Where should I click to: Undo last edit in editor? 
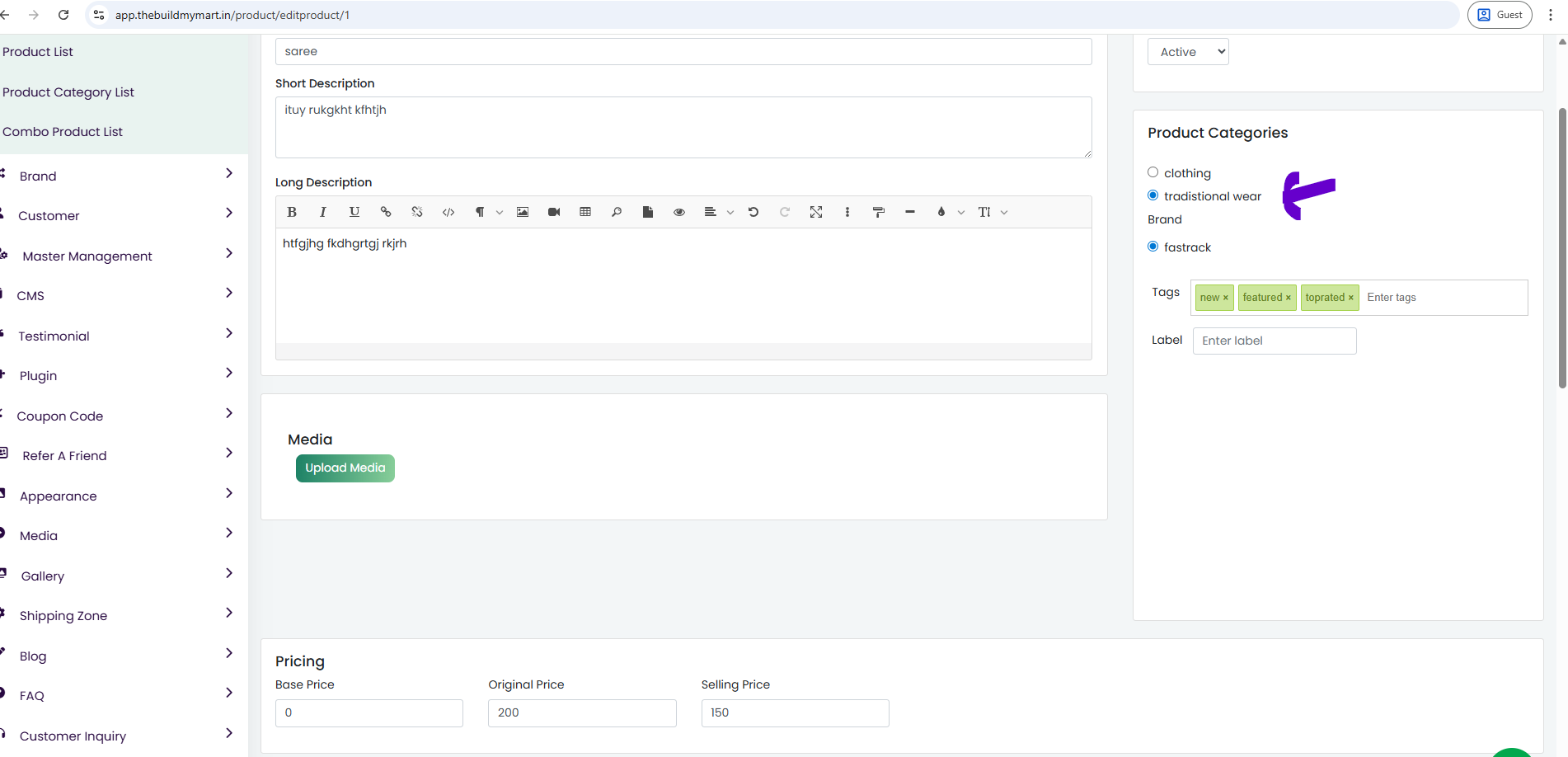(753, 212)
